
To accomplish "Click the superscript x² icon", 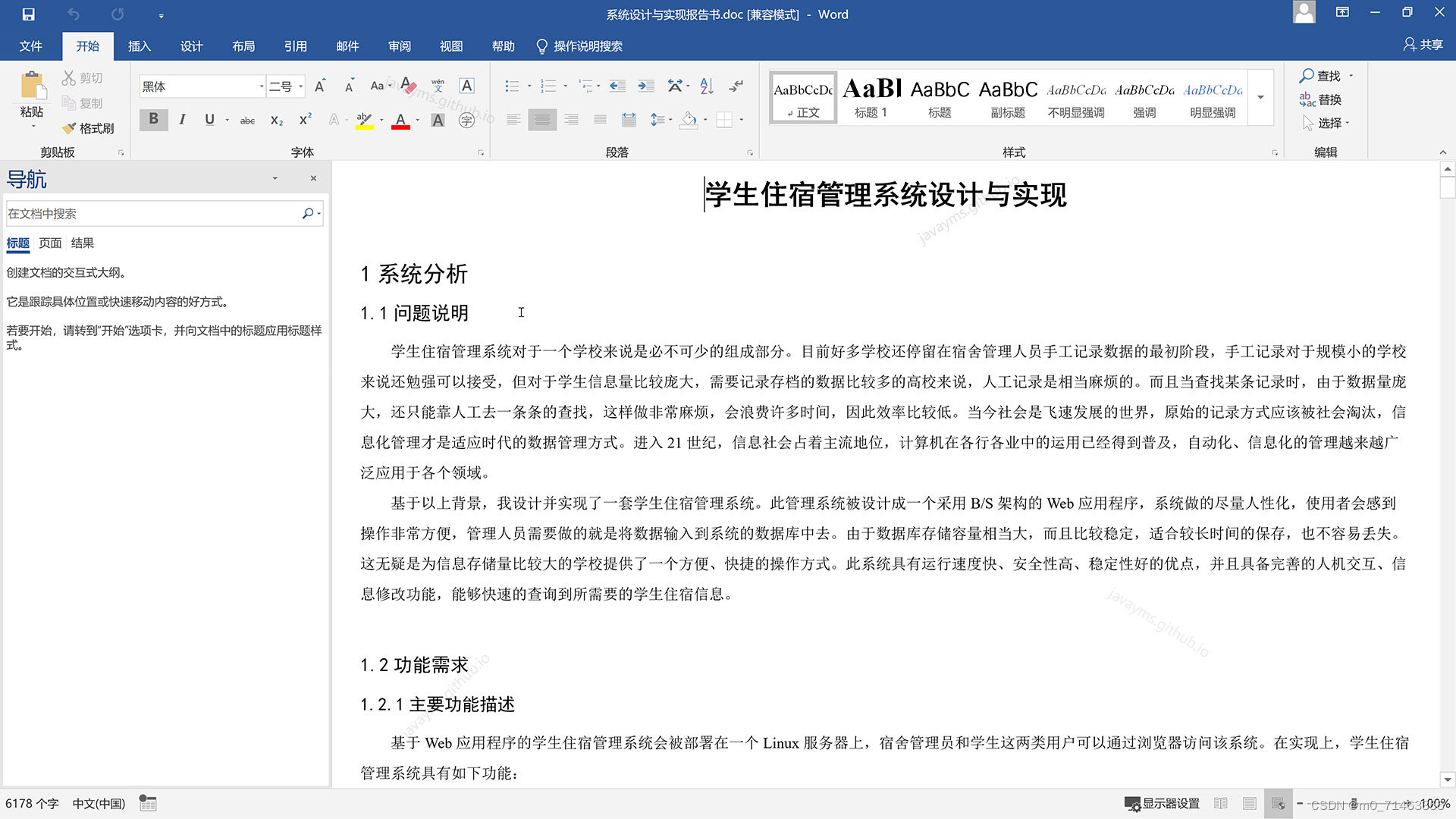I will pos(305,120).
